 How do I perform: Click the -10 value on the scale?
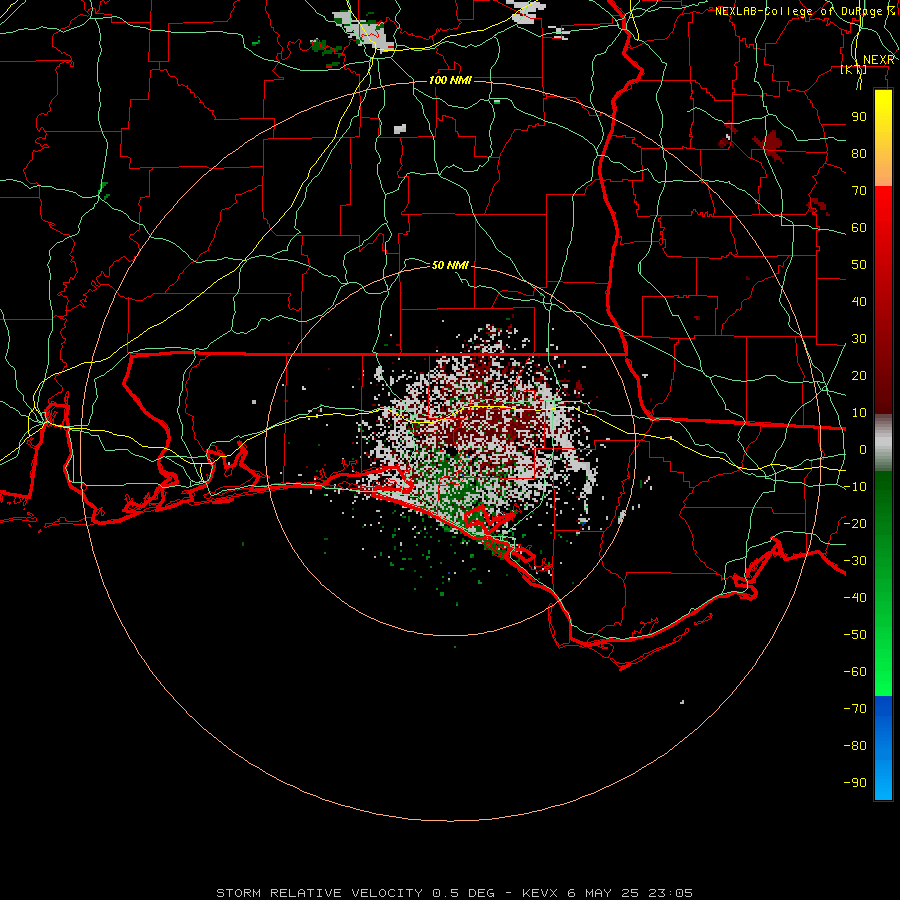[855, 487]
